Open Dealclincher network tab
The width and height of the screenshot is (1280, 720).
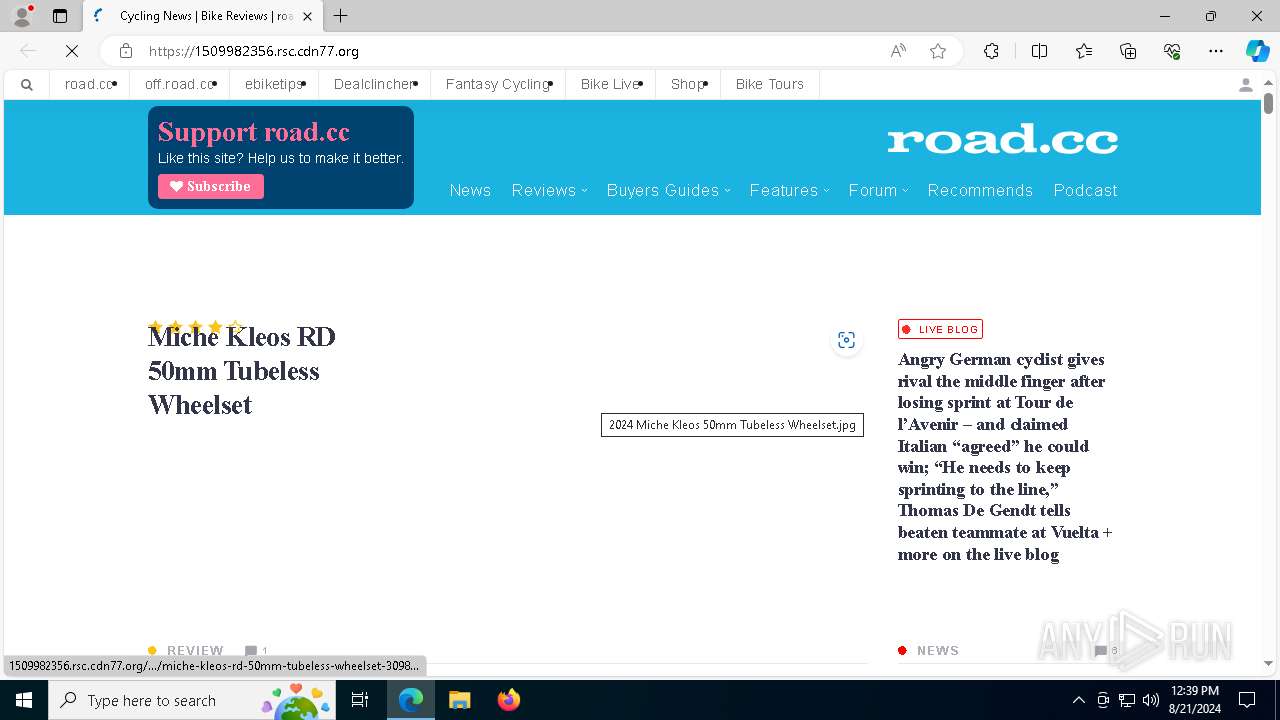point(374,85)
